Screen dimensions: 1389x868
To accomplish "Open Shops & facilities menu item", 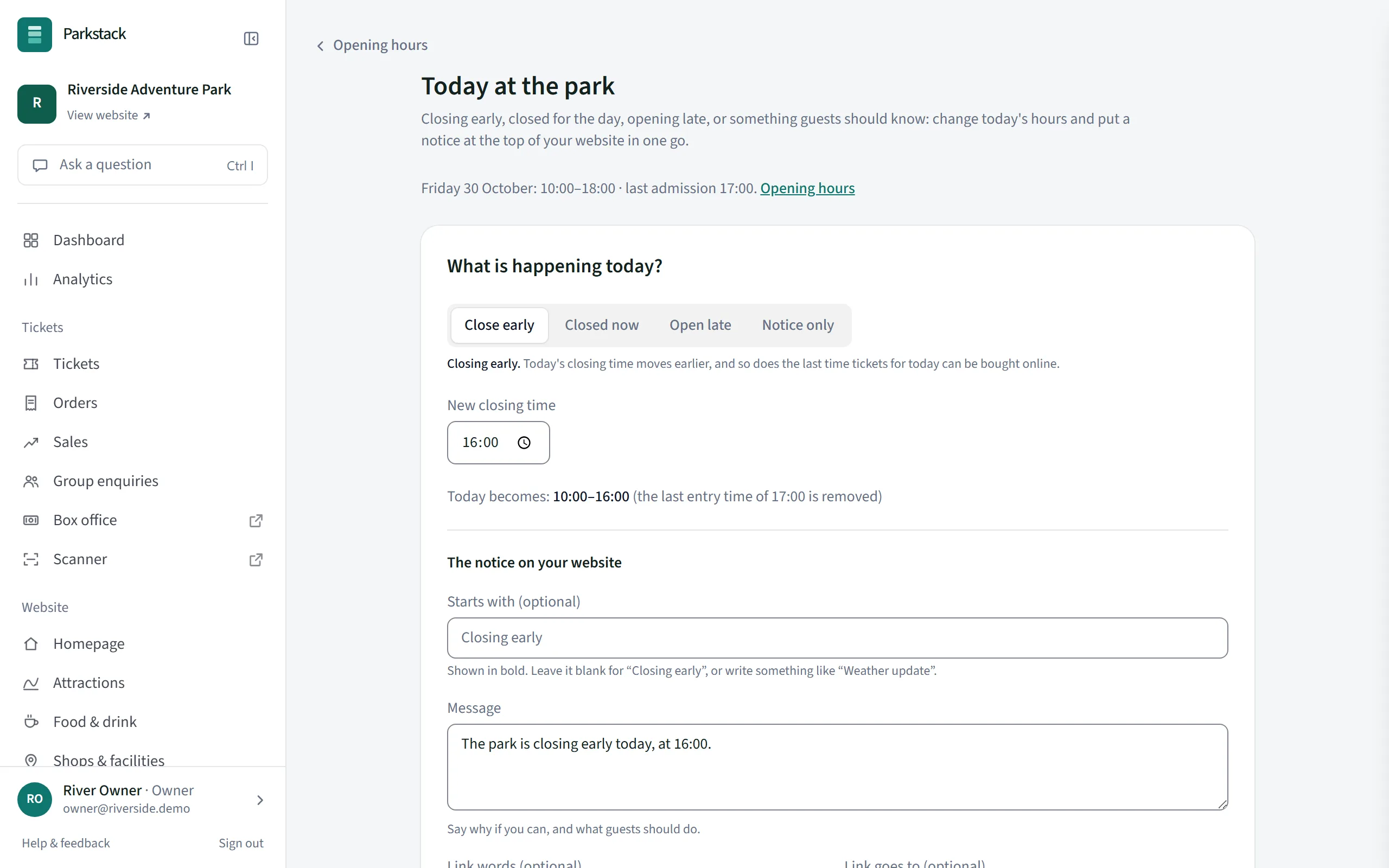I will tap(142, 759).
